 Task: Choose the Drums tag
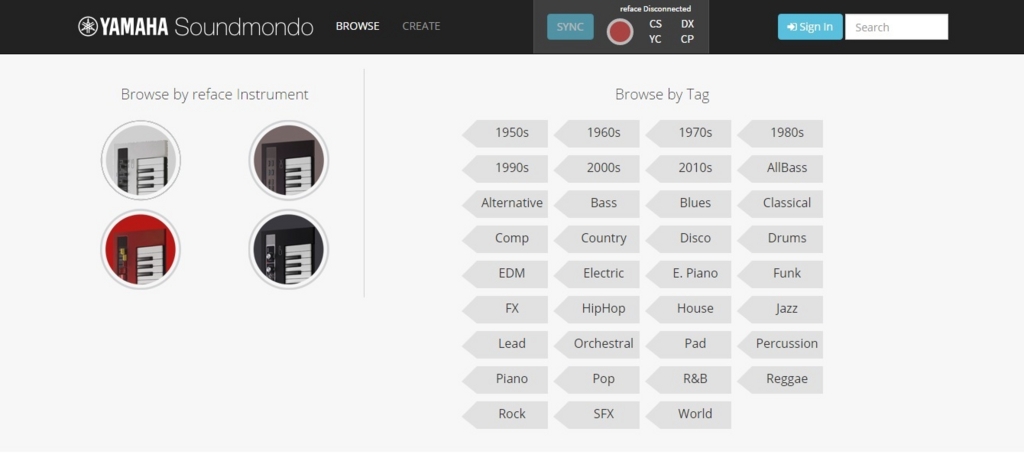coord(780,239)
